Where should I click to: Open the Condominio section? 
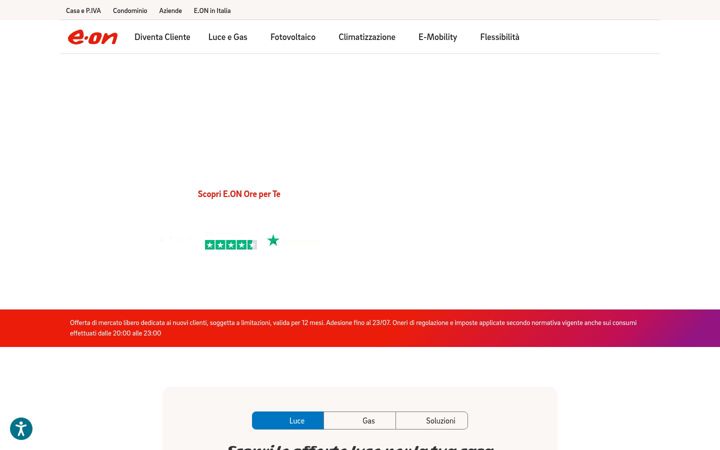tap(130, 11)
